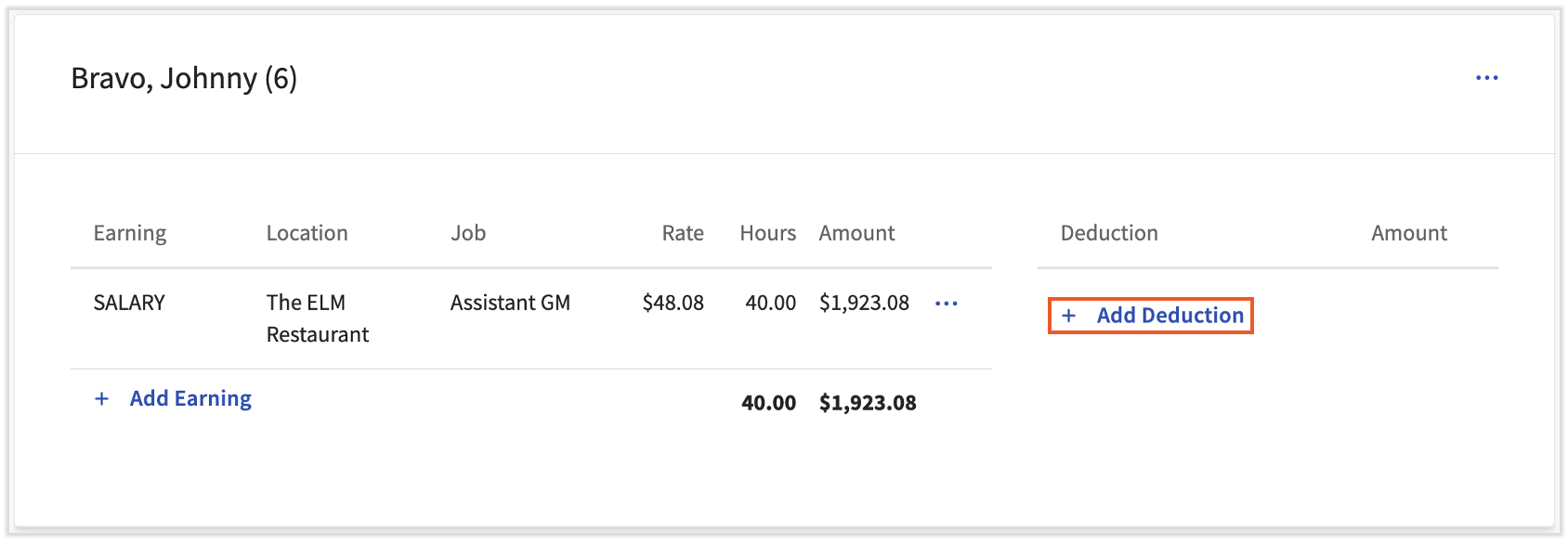The width and height of the screenshot is (1568, 544).
Task: Click the Earning column header
Action: pos(130,234)
